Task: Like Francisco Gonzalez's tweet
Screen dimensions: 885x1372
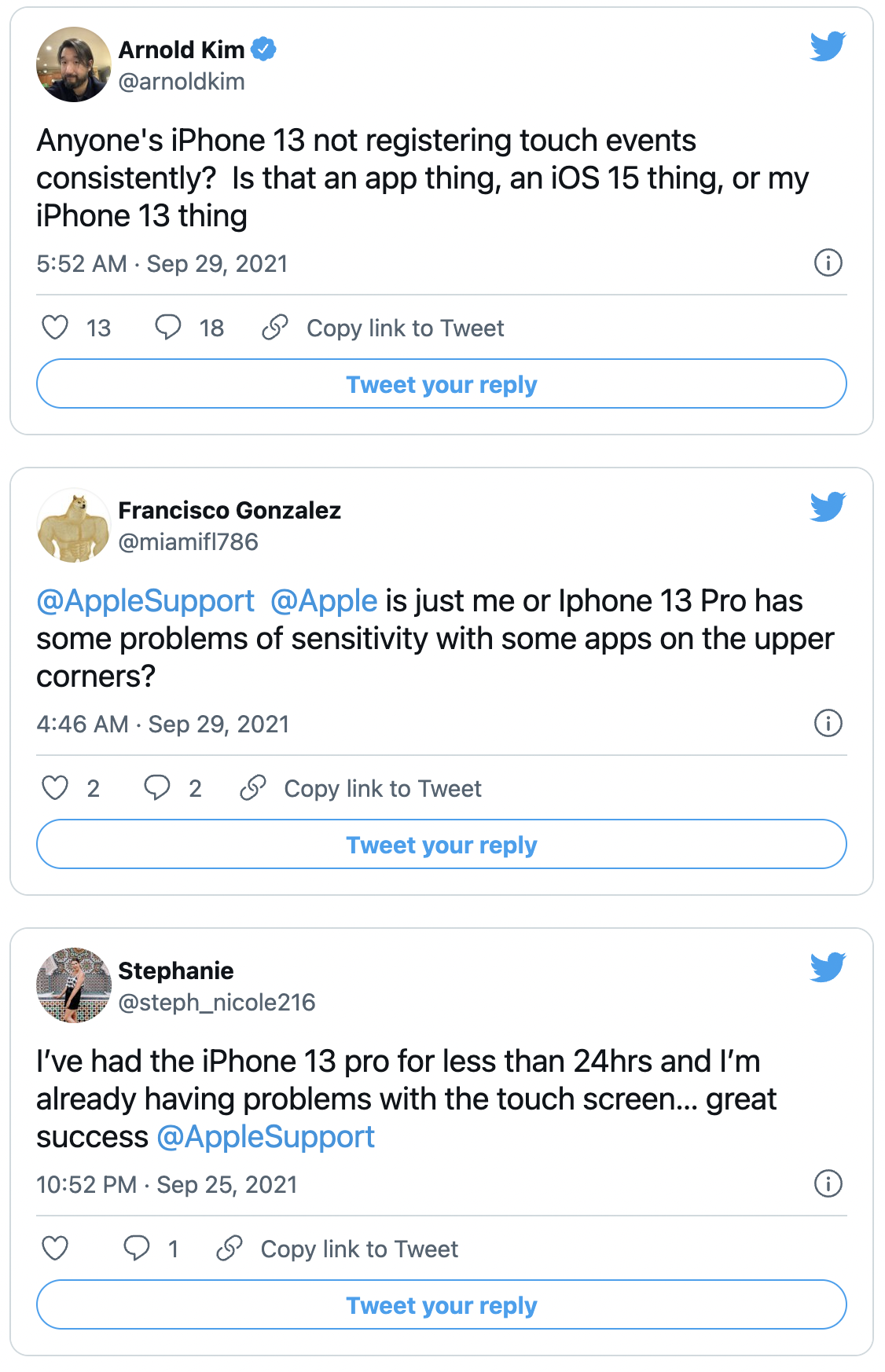Action: [55, 788]
